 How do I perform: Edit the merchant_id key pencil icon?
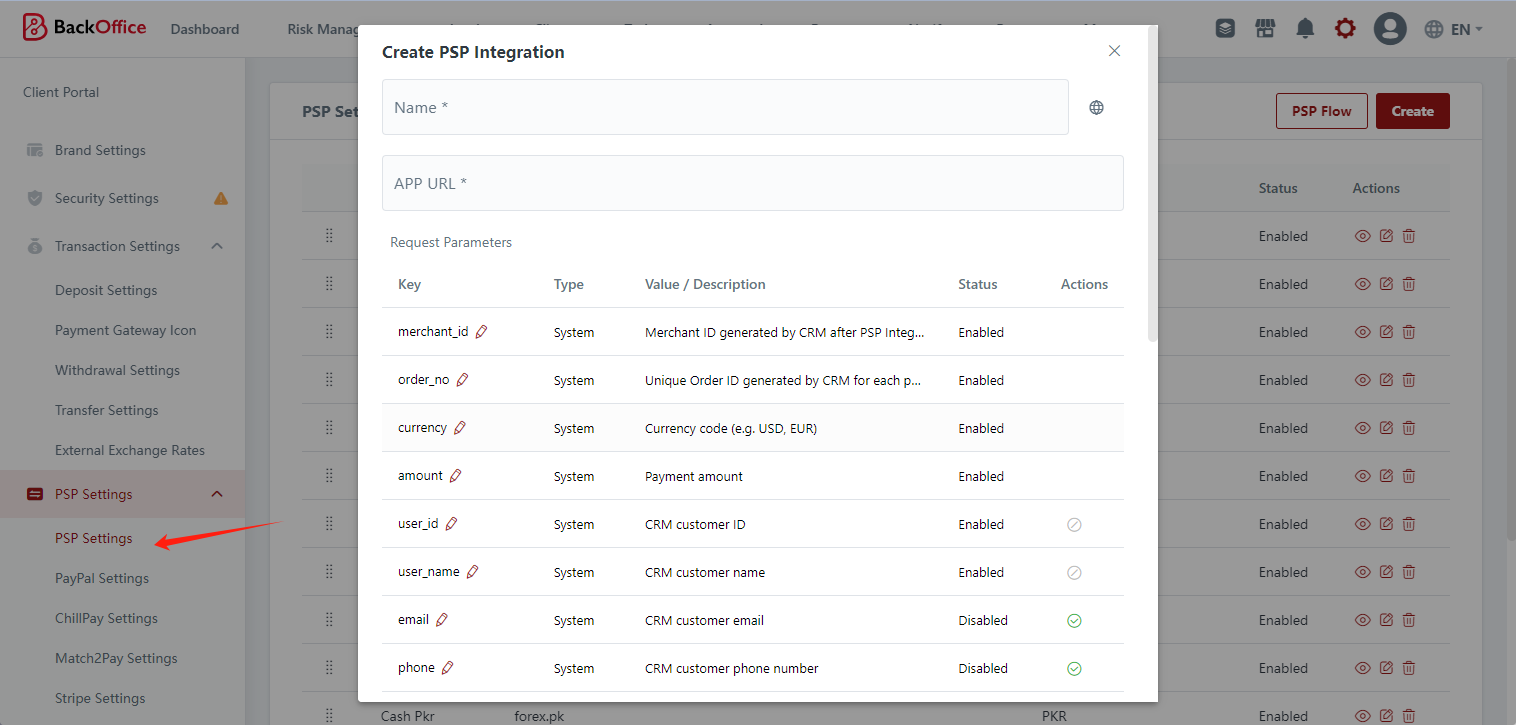click(x=481, y=332)
